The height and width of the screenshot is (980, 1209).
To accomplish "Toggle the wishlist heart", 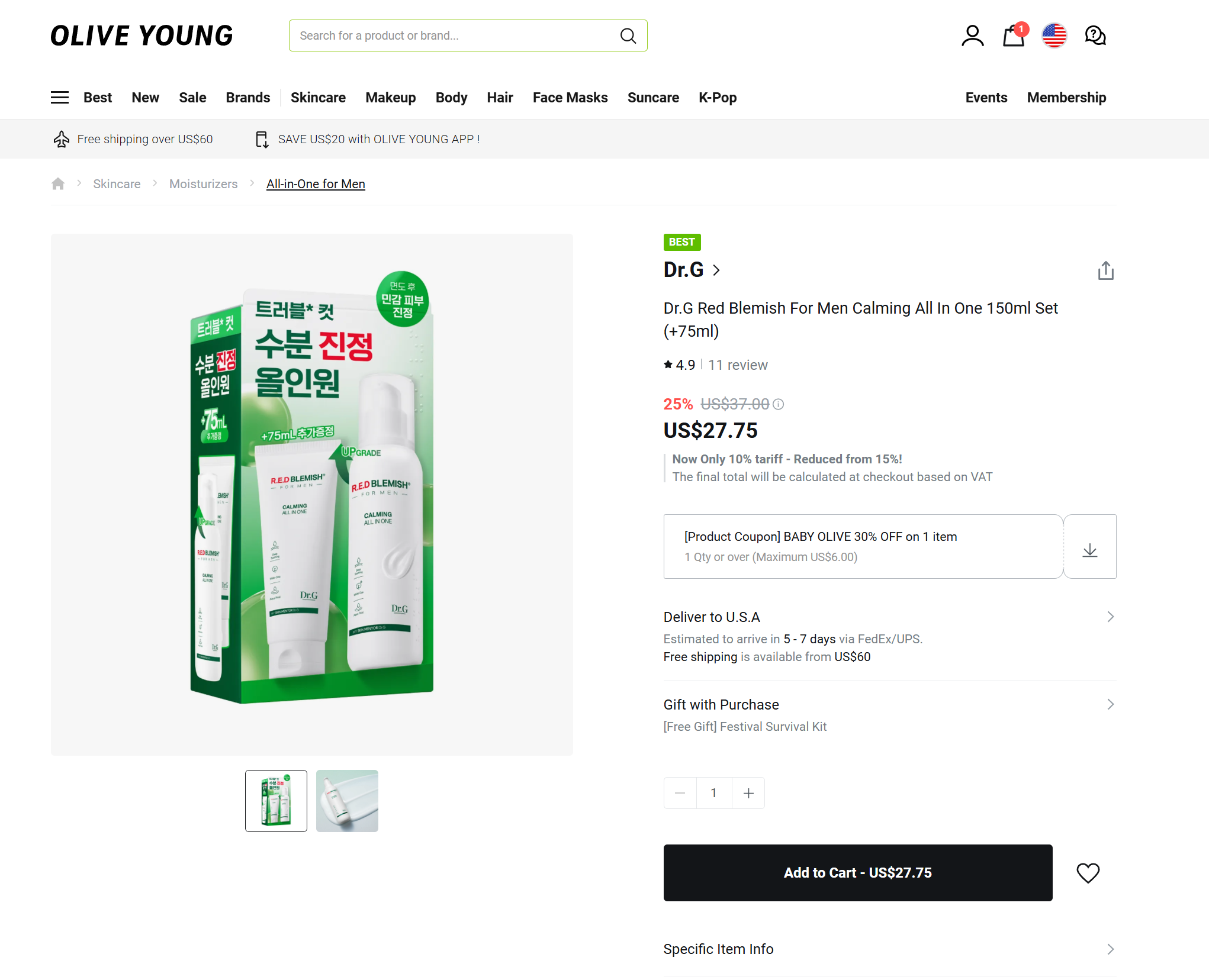I will click(1088, 873).
